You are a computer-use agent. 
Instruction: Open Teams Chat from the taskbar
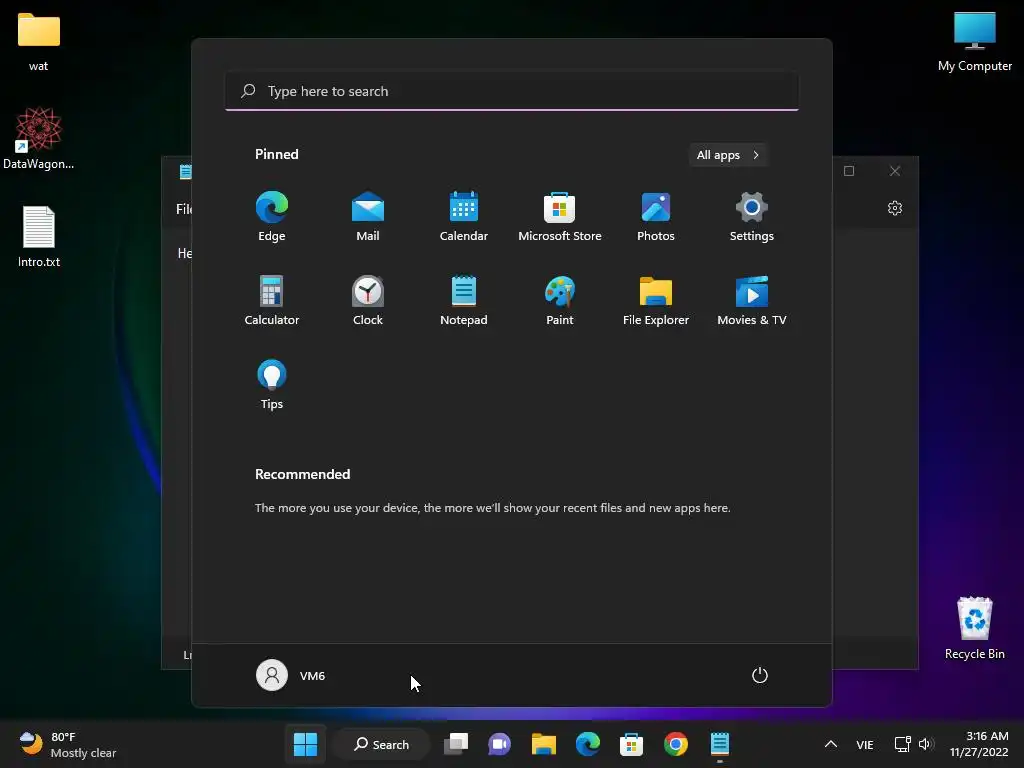(x=500, y=744)
